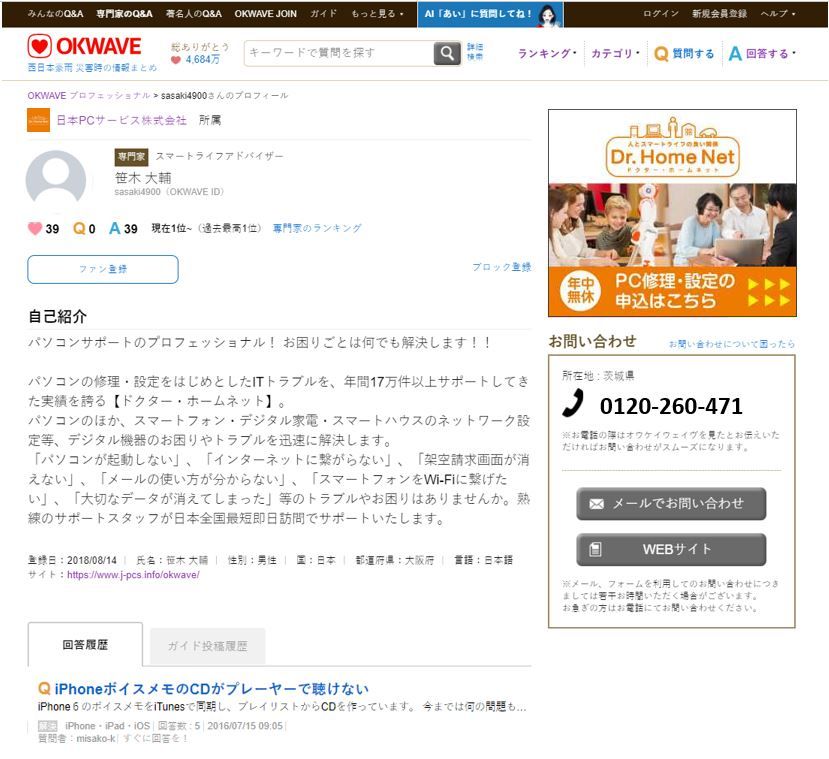
Task: Expand the もっと見る dropdown
Action: tap(377, 14)
